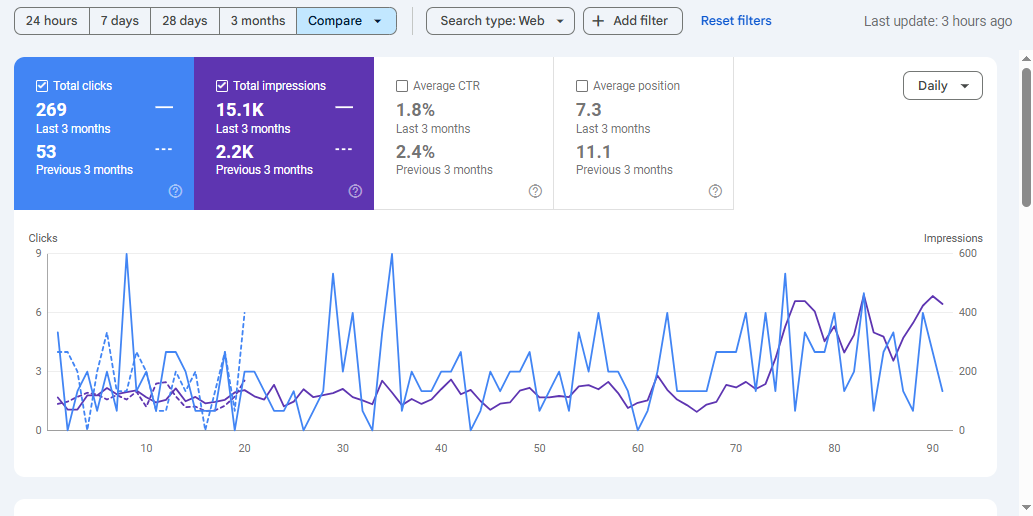Uncheck the Total impressions checkbox
This screenshot has height=516, width=1033.
pyautogui.click(x=222, y=86)
